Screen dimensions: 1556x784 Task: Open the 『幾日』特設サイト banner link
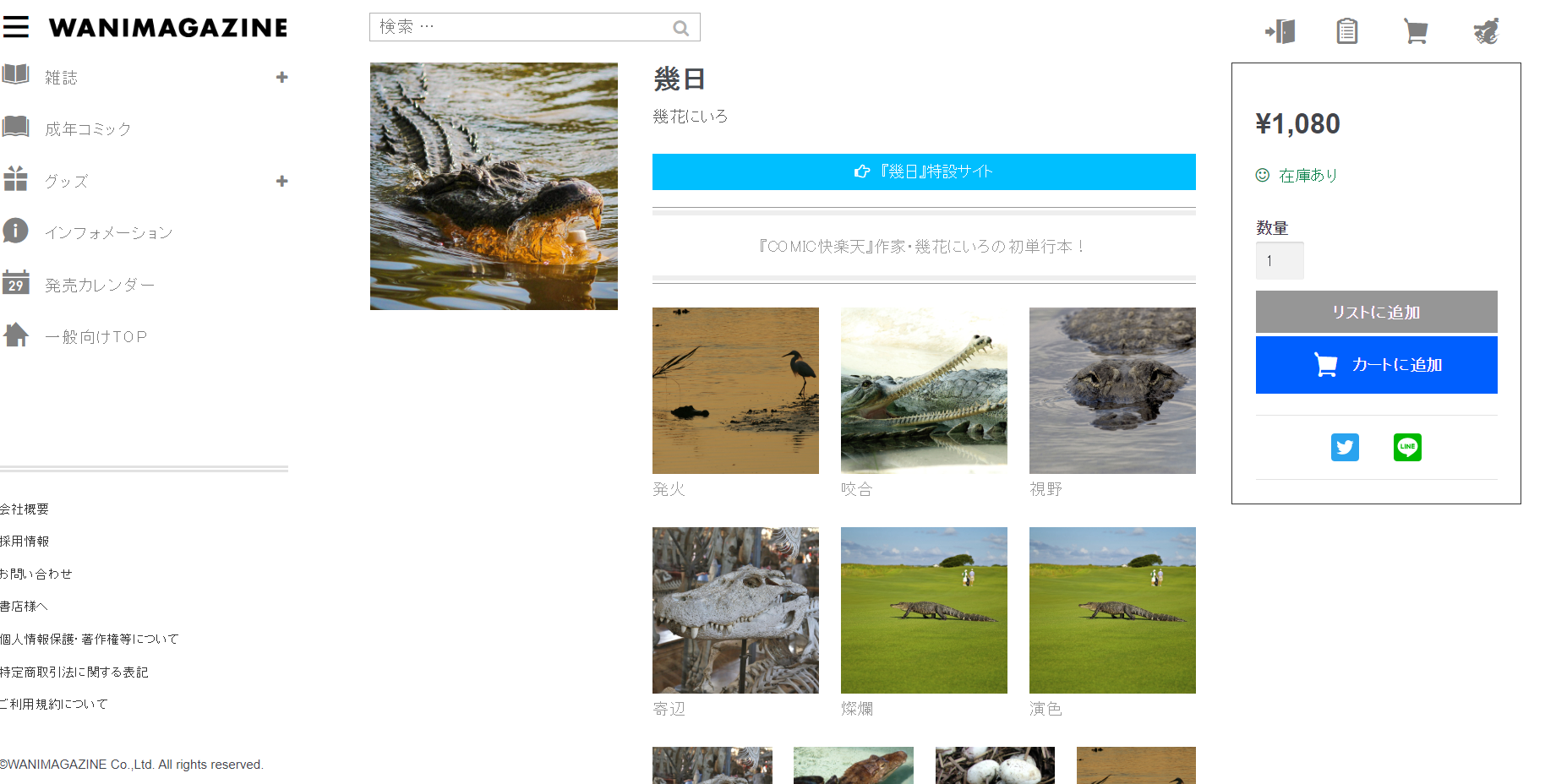tap(924, 171)
